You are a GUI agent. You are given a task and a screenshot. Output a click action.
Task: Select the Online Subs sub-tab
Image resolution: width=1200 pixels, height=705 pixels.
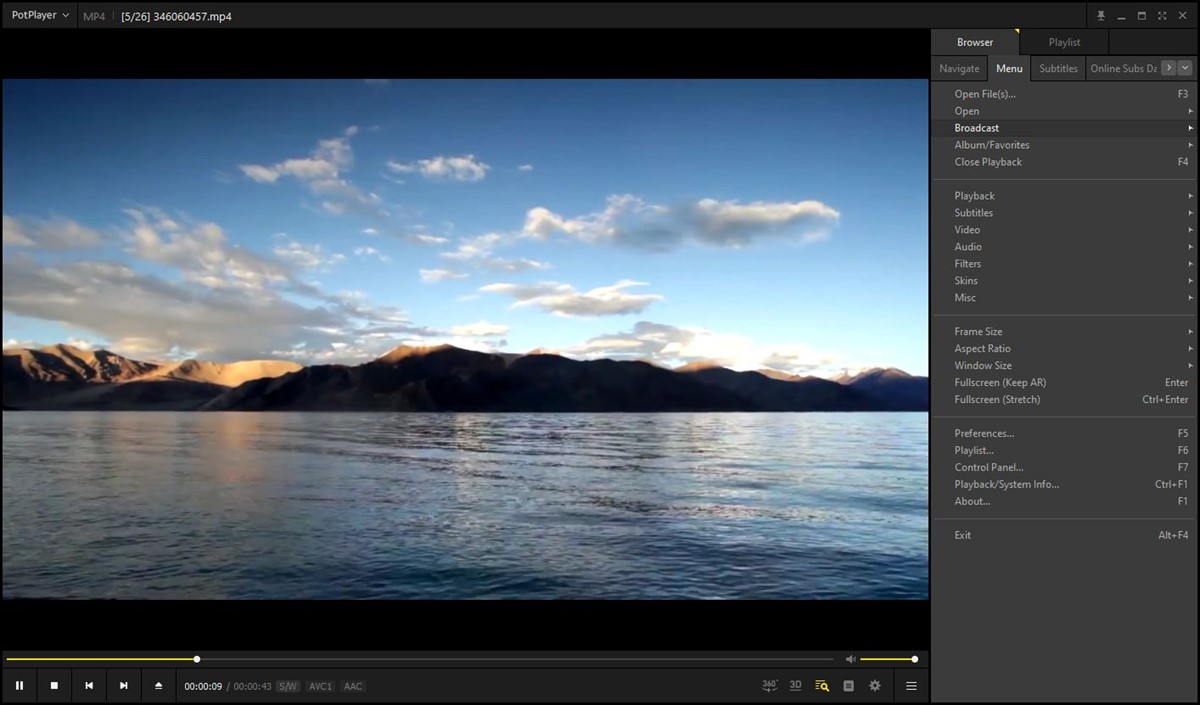[1122, 68]
